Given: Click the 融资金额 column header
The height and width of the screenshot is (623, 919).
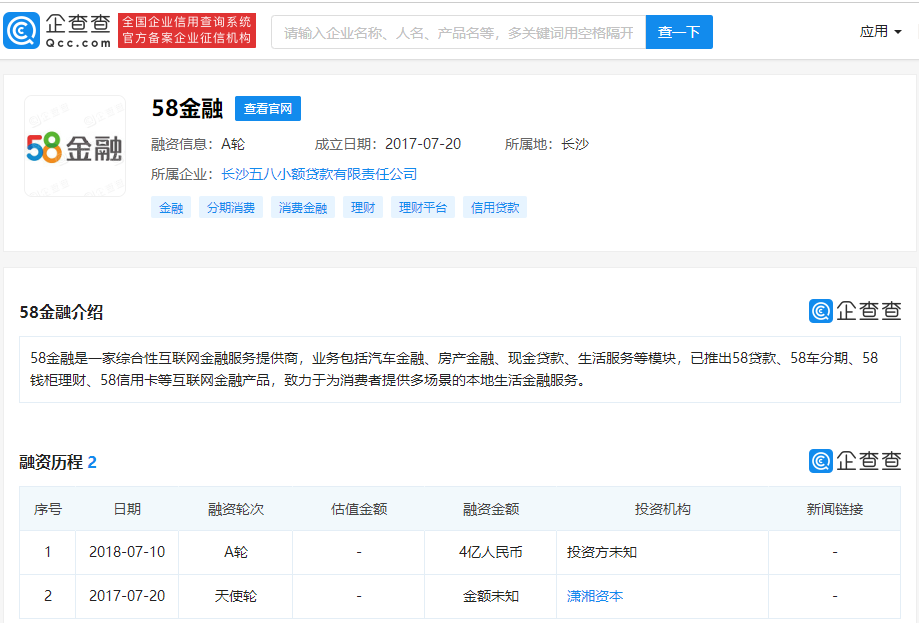Looking at the screenshot, I should click(x=491, y=509).
